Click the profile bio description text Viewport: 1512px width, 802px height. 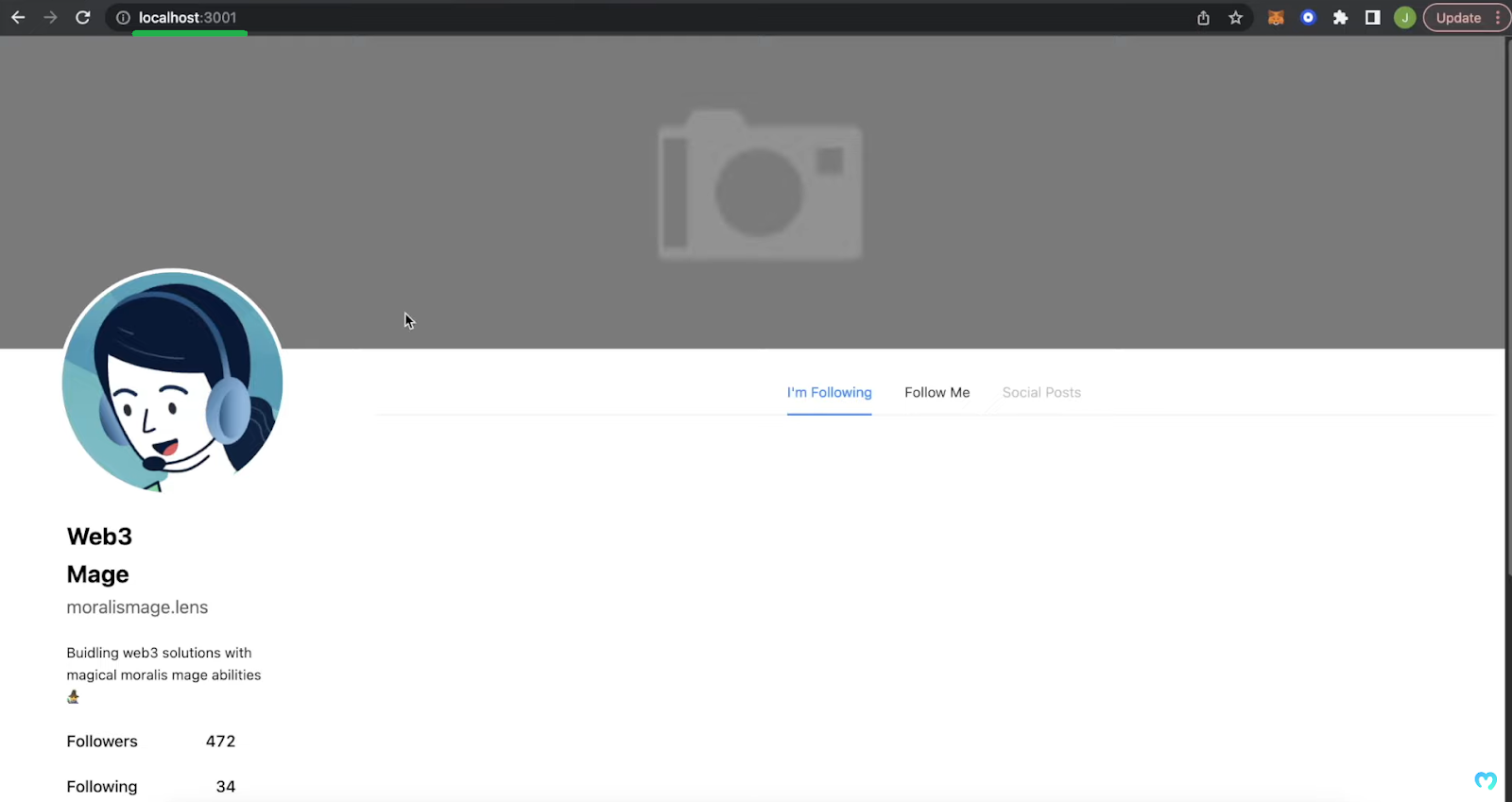point(163,664)
